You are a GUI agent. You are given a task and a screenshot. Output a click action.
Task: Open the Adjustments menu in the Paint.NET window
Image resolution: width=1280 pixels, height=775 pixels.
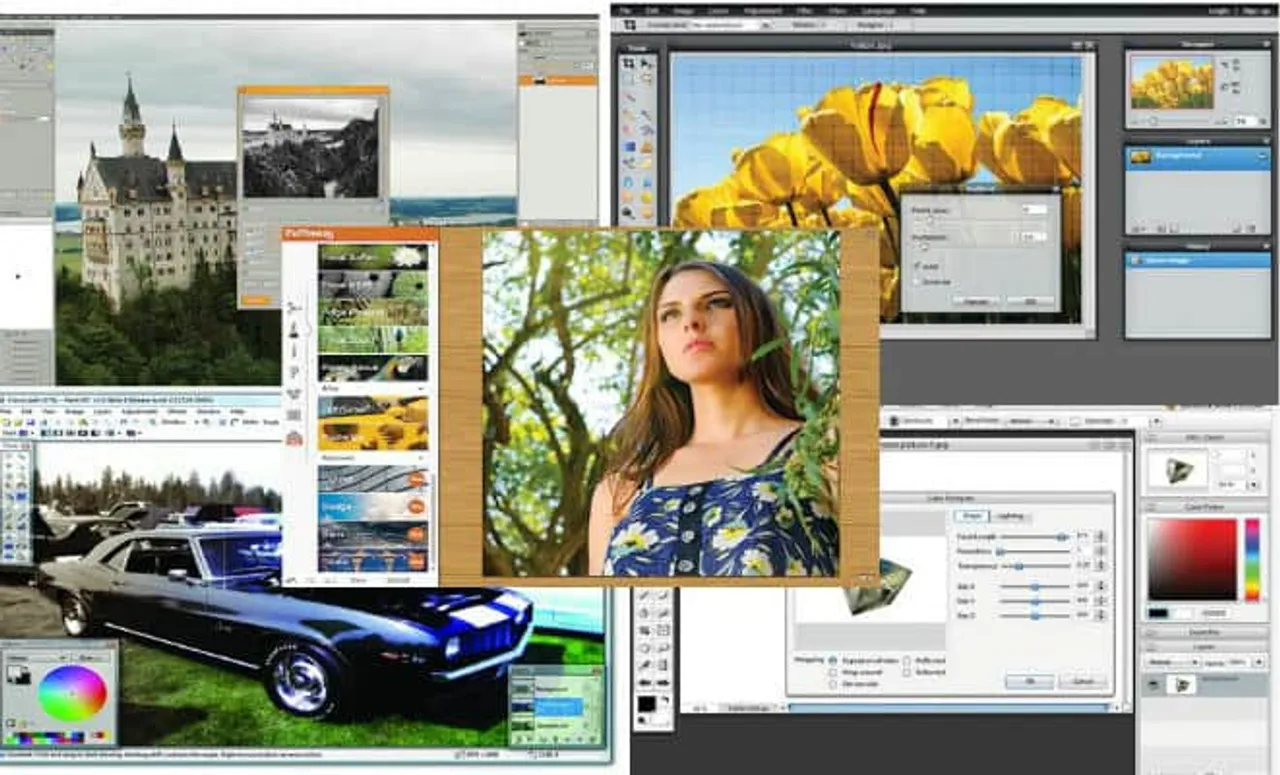140,411
